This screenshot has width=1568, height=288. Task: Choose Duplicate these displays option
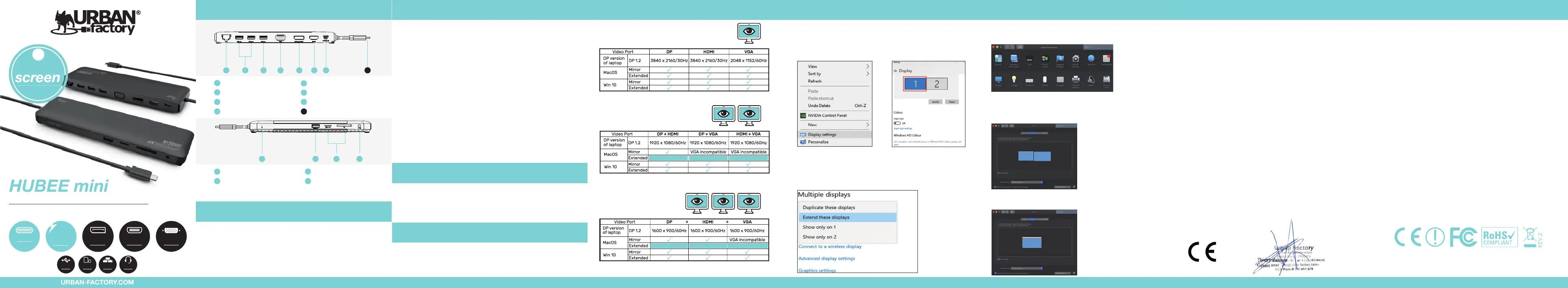coord(847,208)
